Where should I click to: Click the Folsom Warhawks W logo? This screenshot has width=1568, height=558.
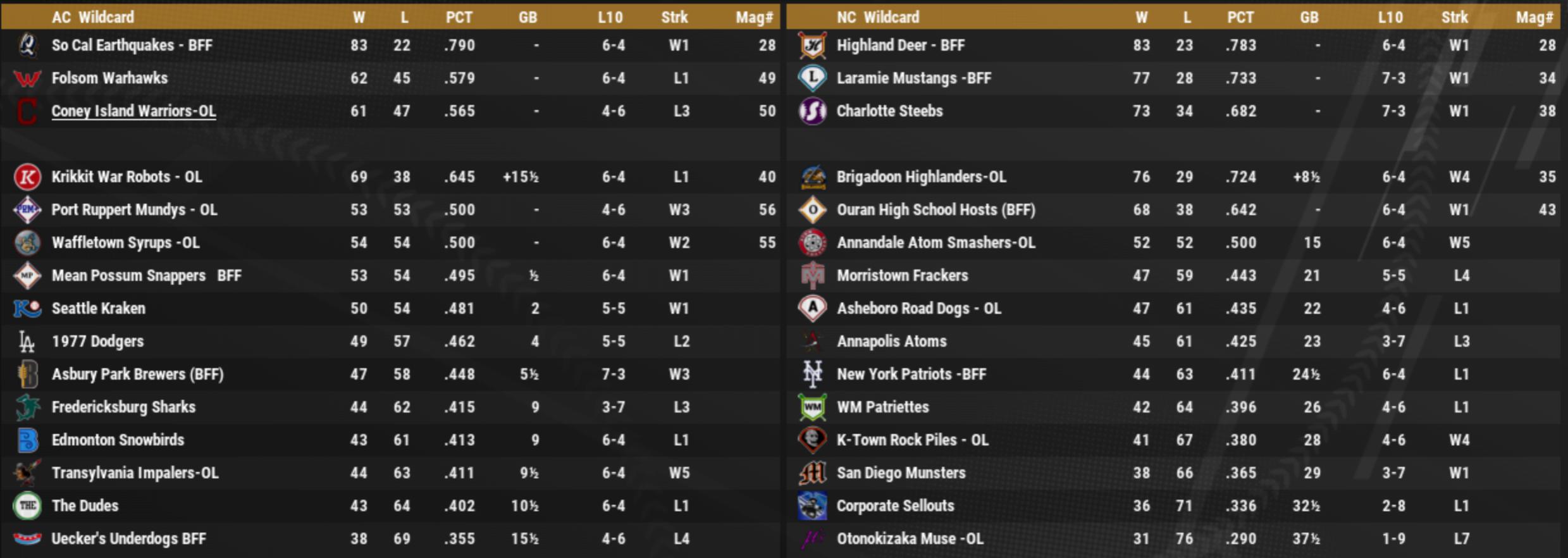point(27,78)
